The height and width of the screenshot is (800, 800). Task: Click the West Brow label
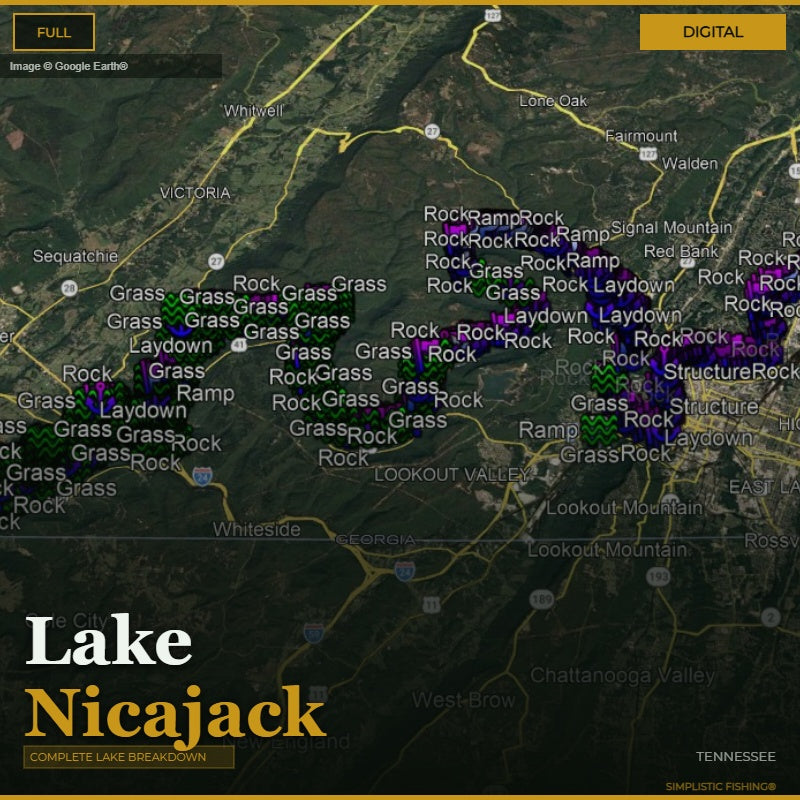tap(463, 700)
